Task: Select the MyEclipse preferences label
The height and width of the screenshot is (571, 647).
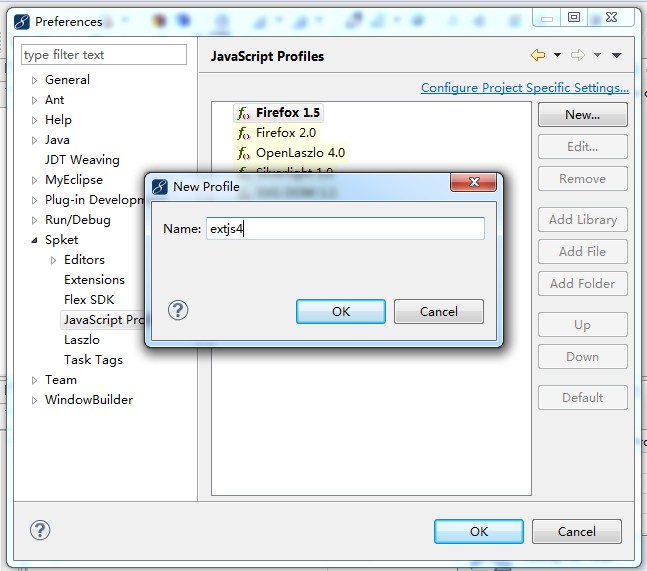Action: click(x=74, y=180)
